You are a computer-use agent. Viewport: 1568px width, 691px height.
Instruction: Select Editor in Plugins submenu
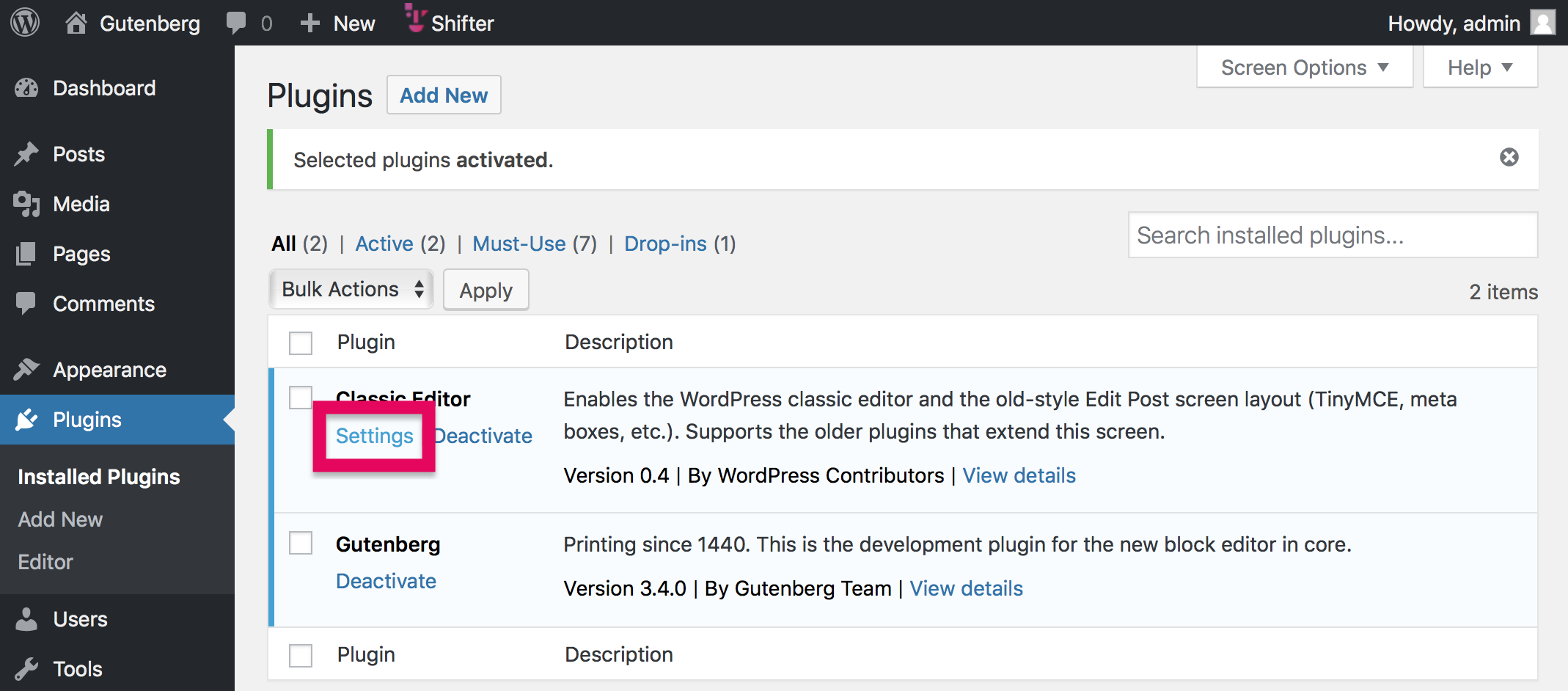pos(45,562)
